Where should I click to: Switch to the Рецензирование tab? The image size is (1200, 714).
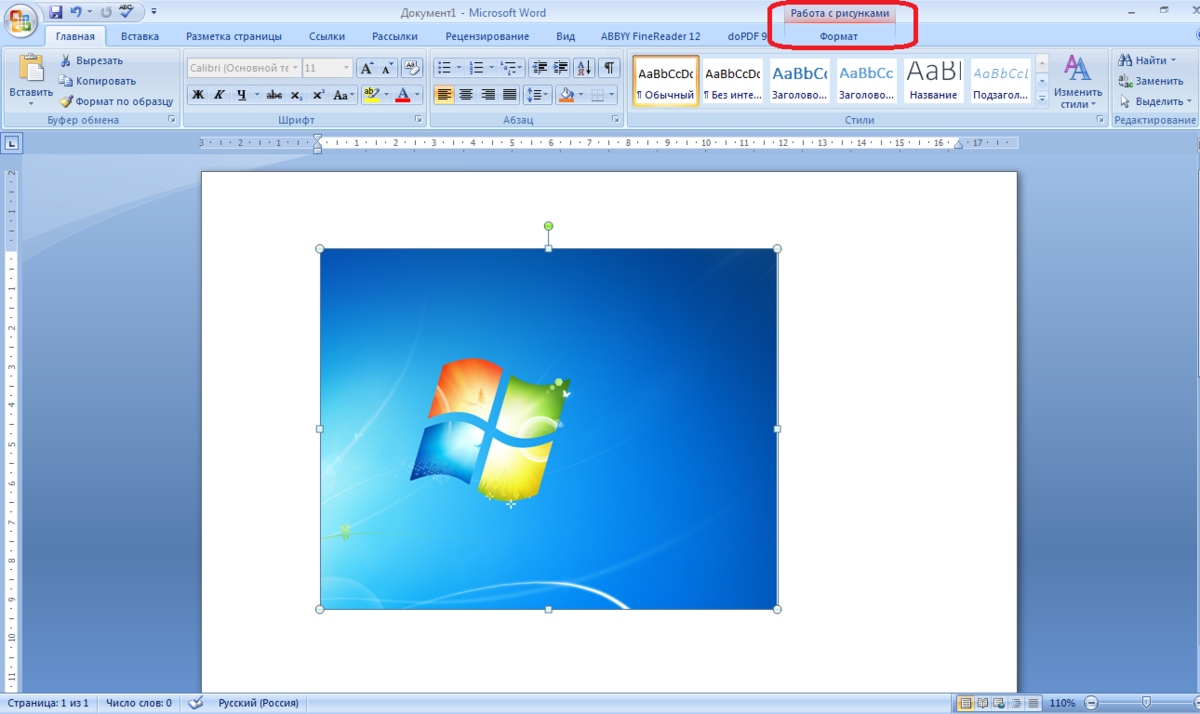[488, 36]
